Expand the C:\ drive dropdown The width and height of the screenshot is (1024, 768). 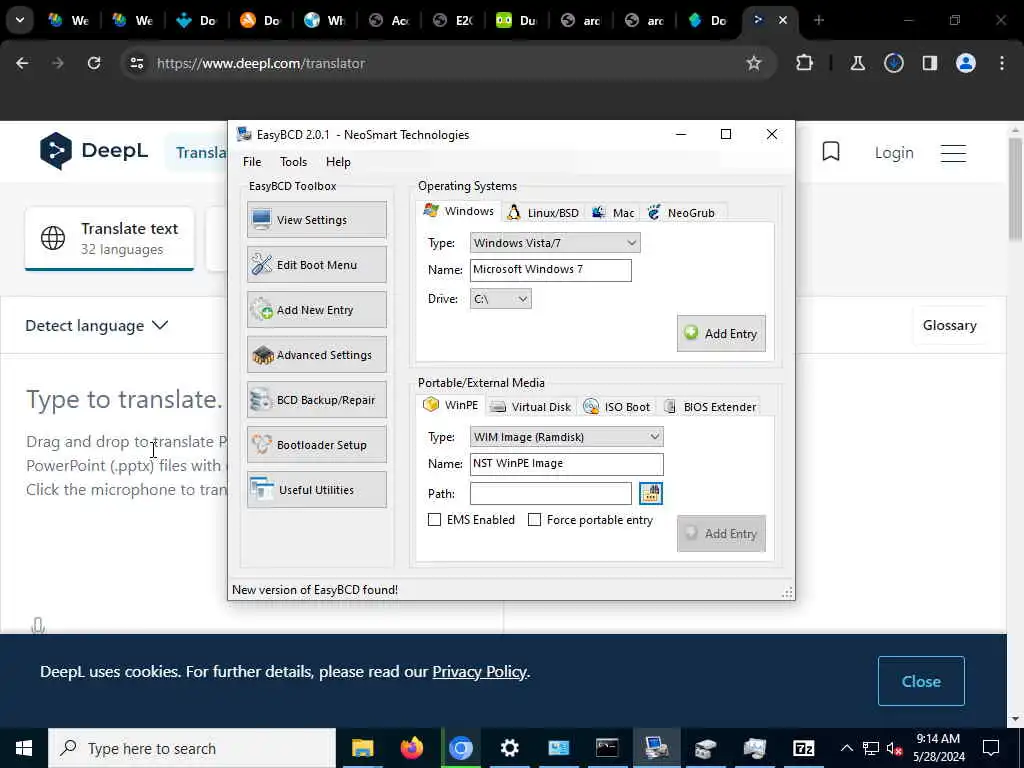point(500,299)
